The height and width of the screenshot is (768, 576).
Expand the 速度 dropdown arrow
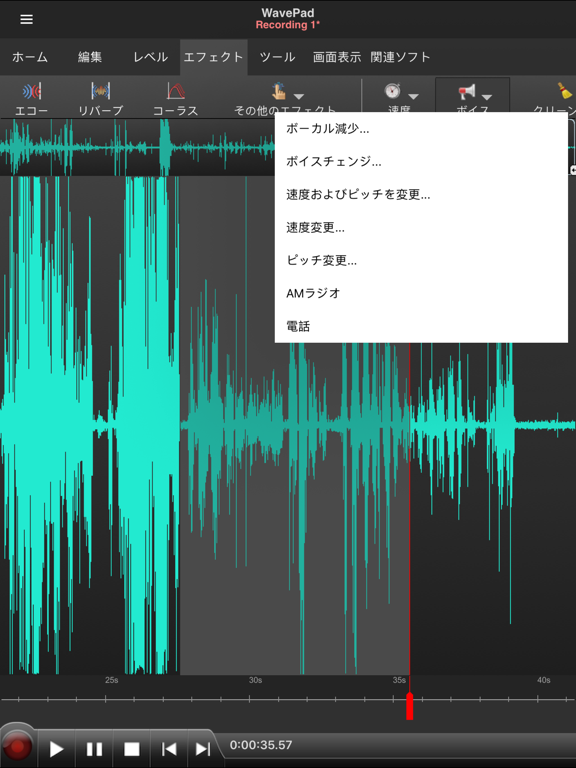click(413, 96)
